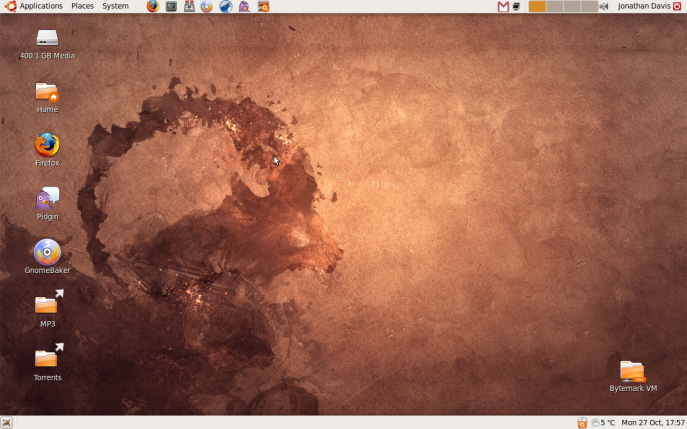
Task: Open the GnomeBaker desktop icon
Action: coord(47,252)
